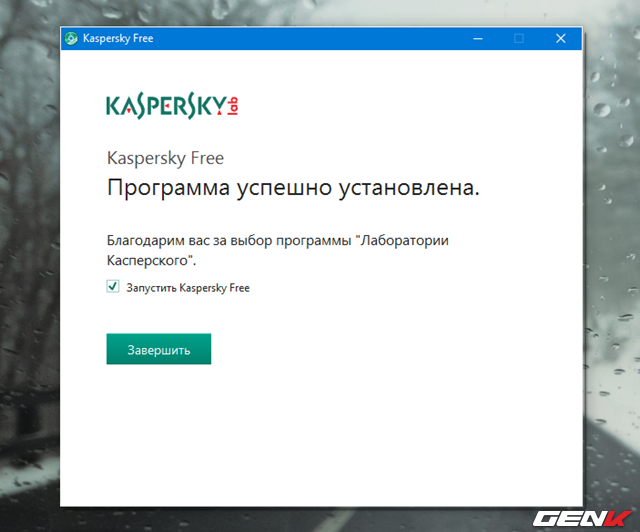
Task: Click the heading "Программа успешно установлена."
Action: (x=293, y=188)
